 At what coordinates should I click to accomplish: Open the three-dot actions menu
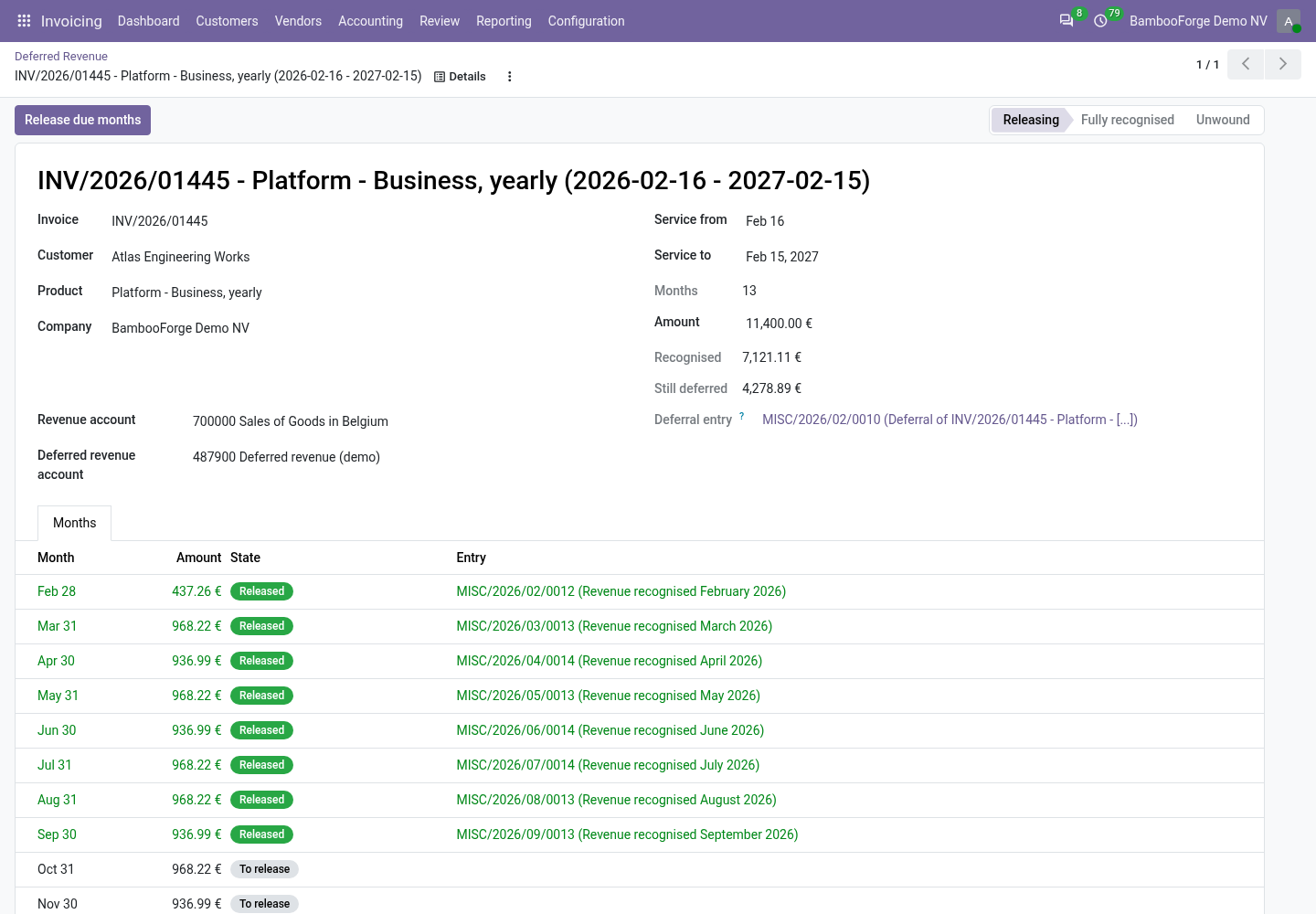pyautogui.click(x=510, y=77)
